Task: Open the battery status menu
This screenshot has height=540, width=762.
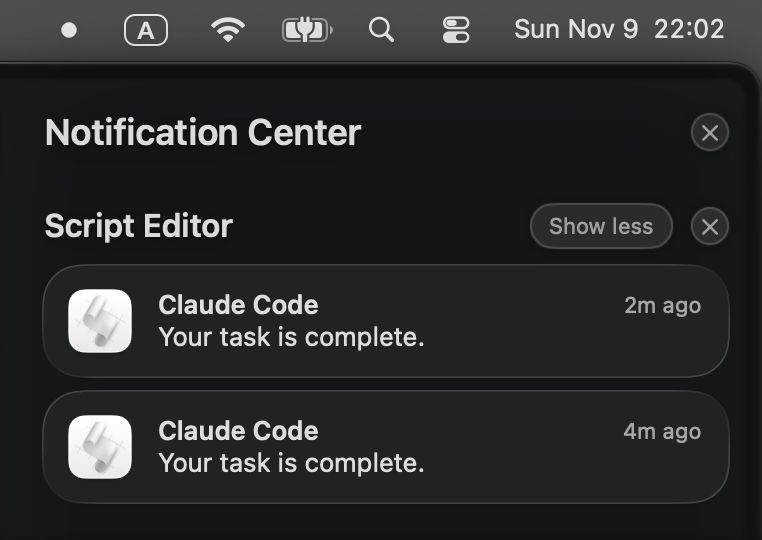Action: [x=306, y=30]
